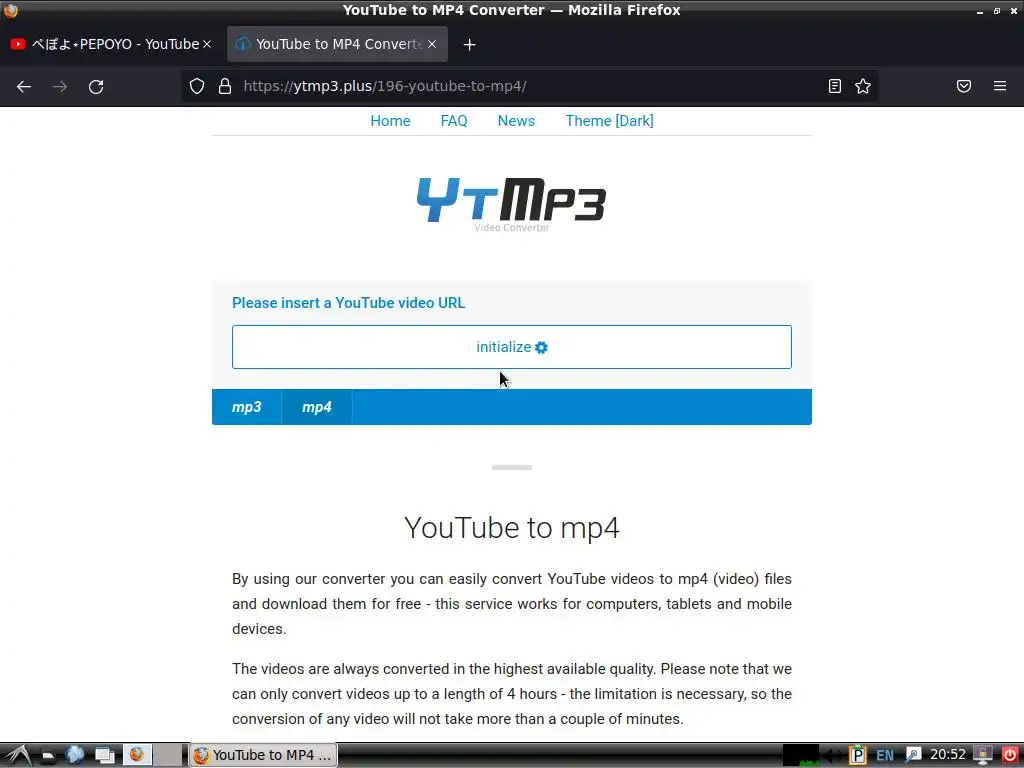
Task: Go back with the browser back arrow
Action: pos(24,86)
